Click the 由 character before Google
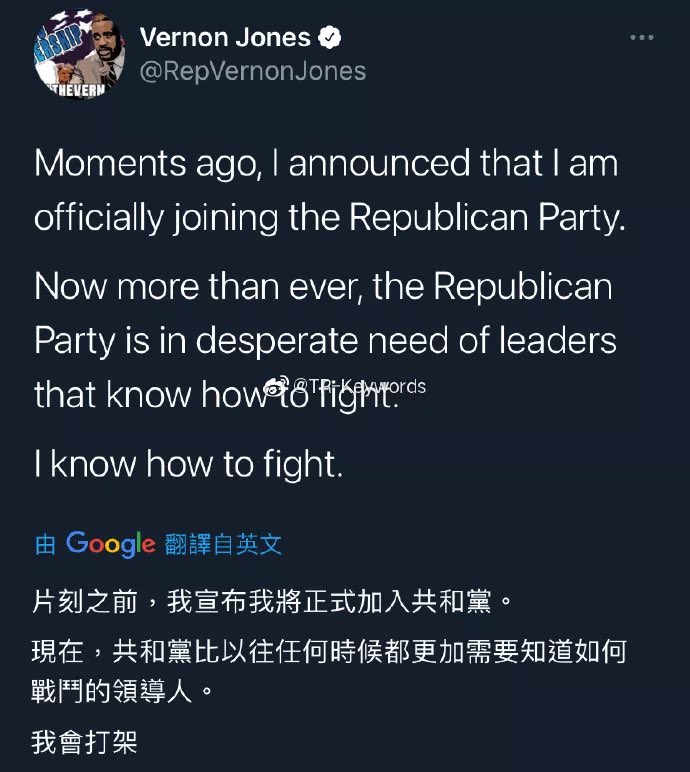 point(45,545)
